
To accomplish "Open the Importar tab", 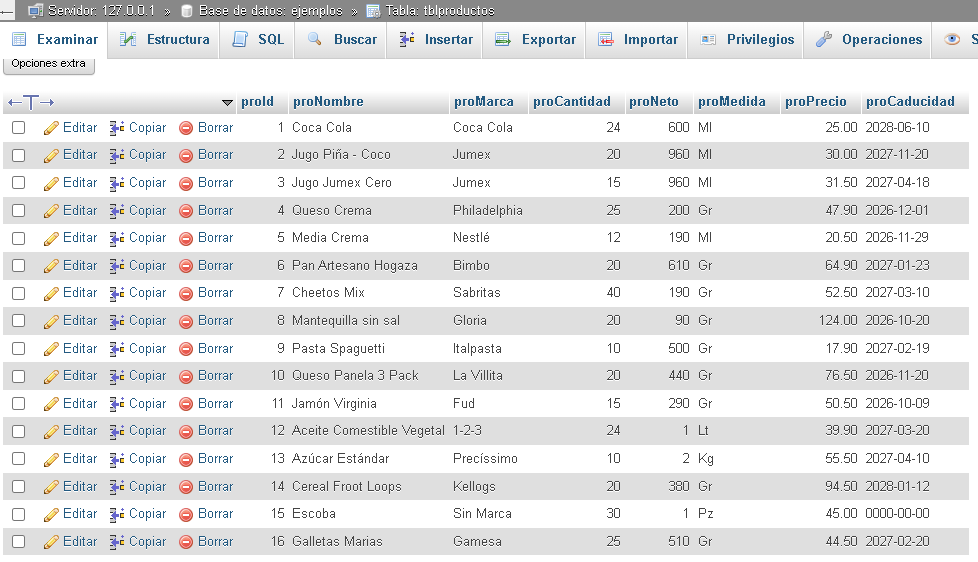I will click(x=637, y=39).
